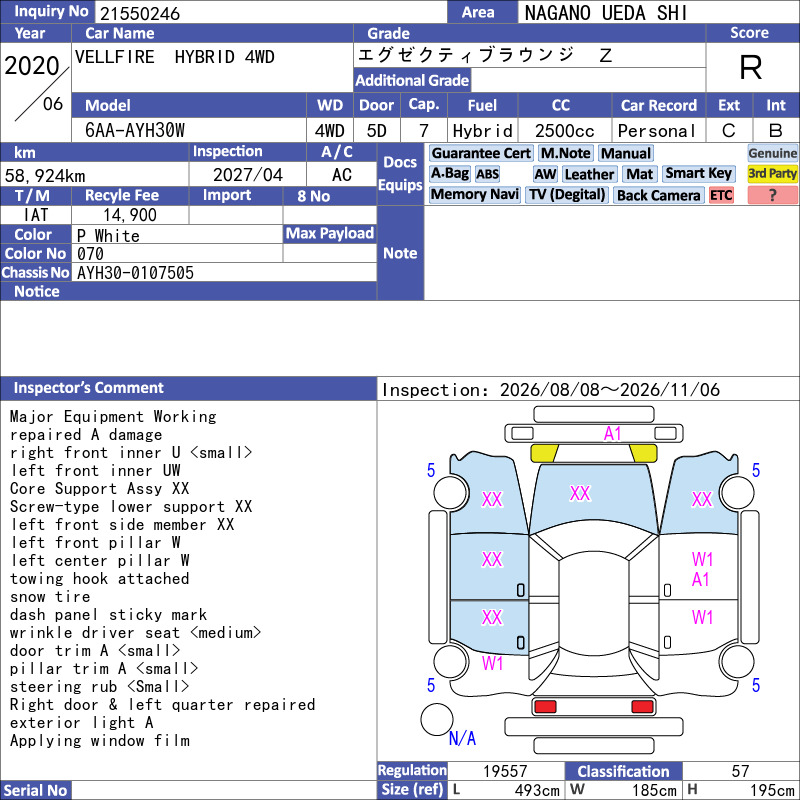Click rear right wheel in diagram
800x800 pixels.
coord(737,662)
